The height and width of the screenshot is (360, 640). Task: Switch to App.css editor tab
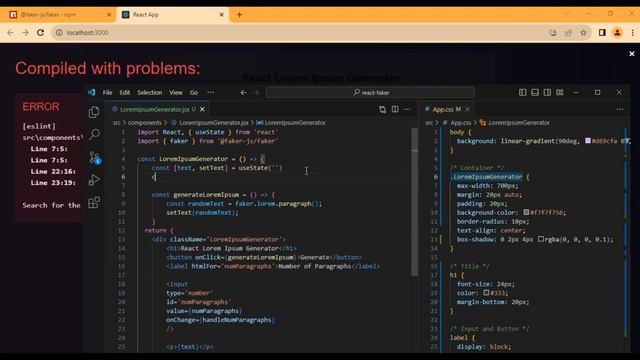(447, 109)
